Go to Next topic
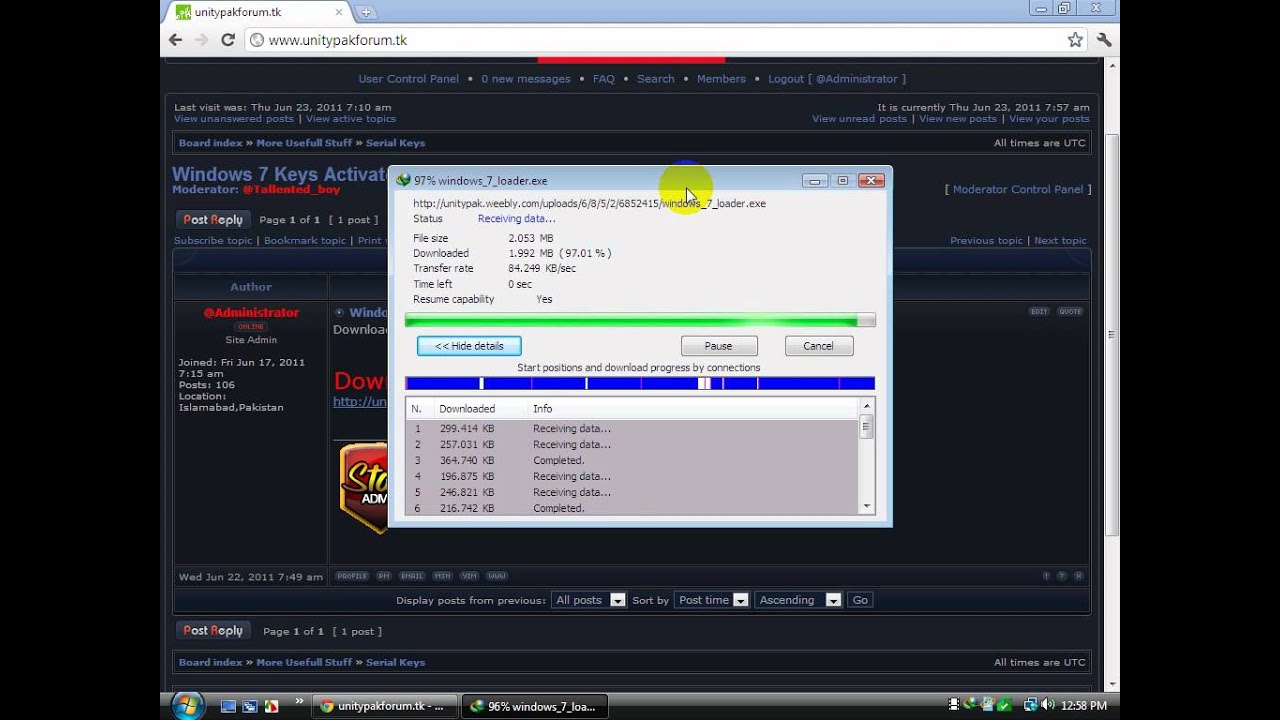The image size is (1280, 720). pyautogui.click(x=1060, y=241)
